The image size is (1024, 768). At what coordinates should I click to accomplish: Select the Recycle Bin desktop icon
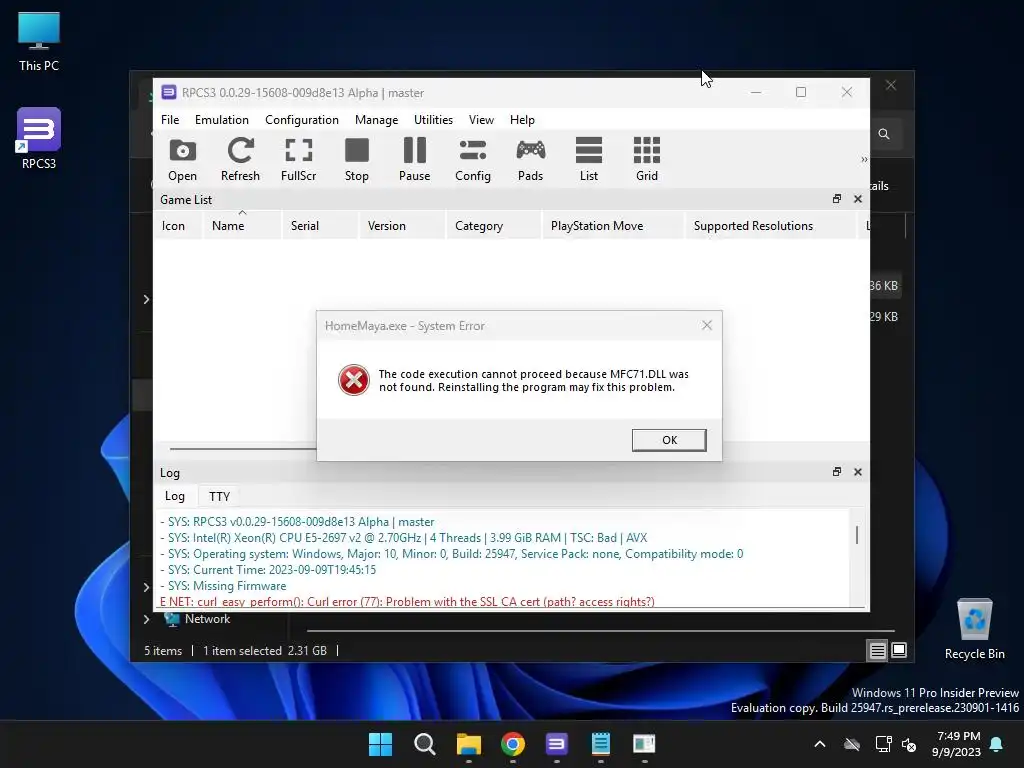pyautogui.click(x=974, y=629)
